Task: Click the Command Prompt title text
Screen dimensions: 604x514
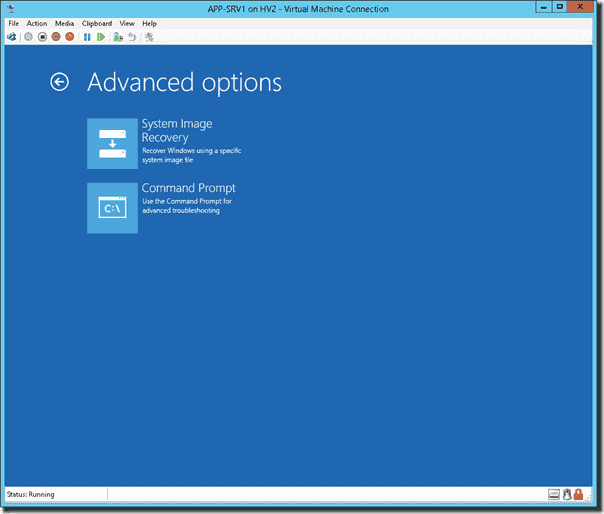Action: click(x=189, y=188)
